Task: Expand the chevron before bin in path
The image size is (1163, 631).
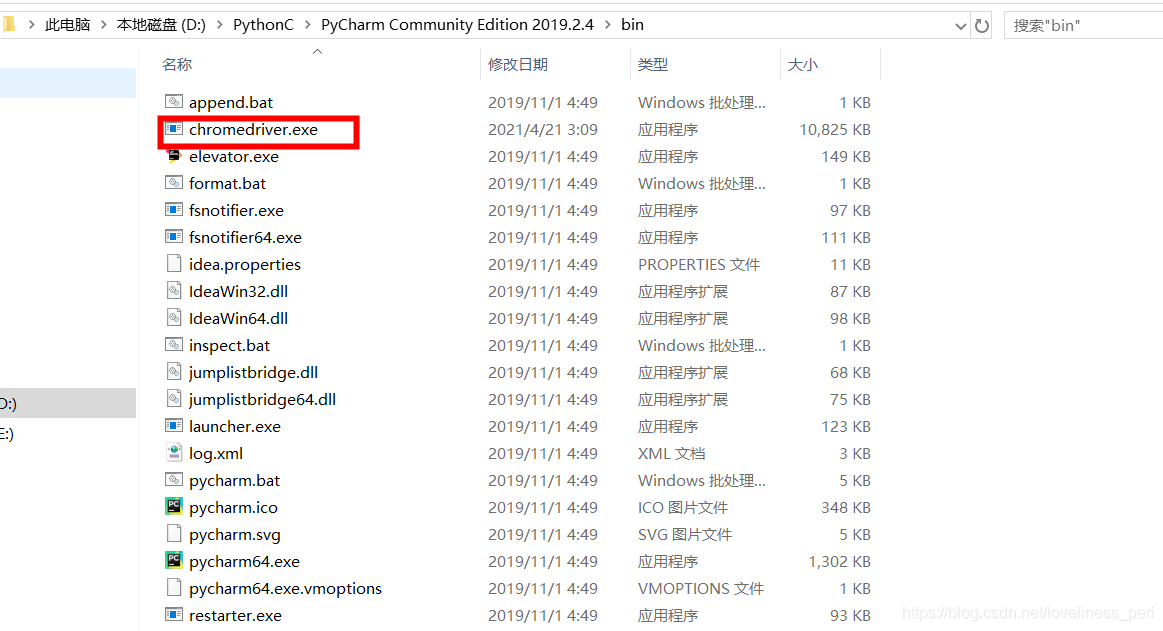Action: click(607, 25)
